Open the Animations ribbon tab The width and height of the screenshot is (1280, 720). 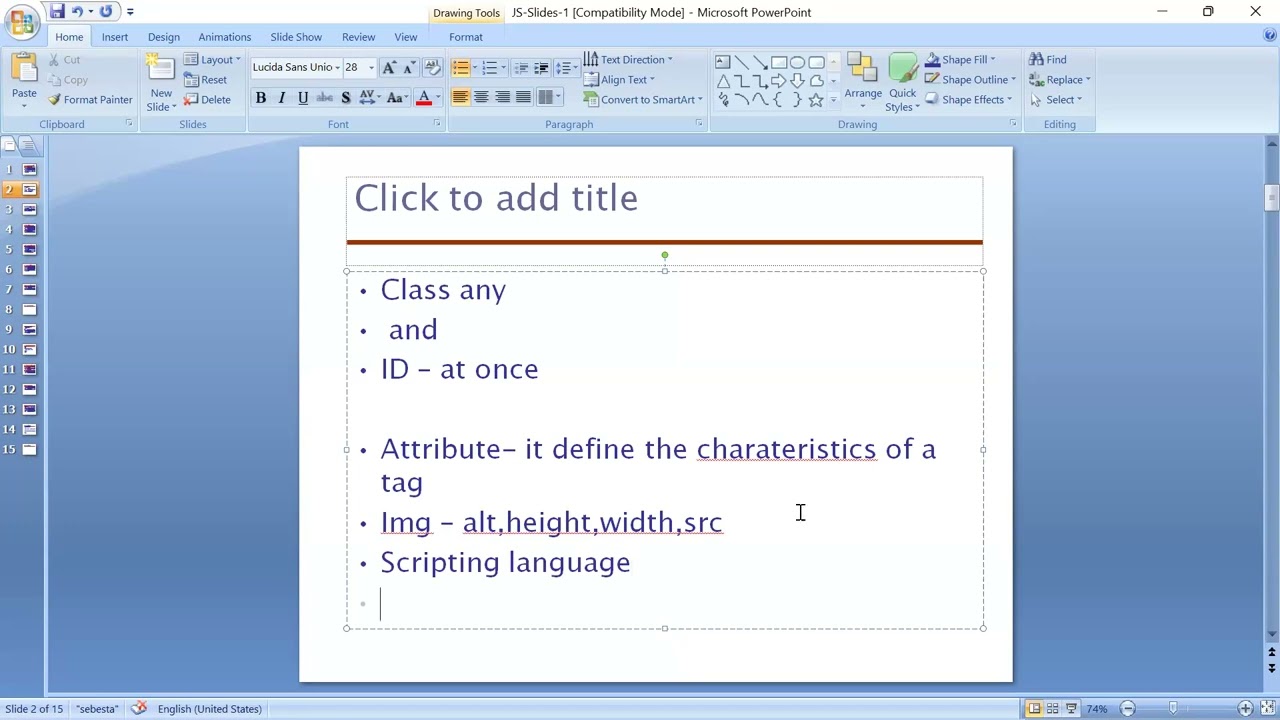coord(224,37)
